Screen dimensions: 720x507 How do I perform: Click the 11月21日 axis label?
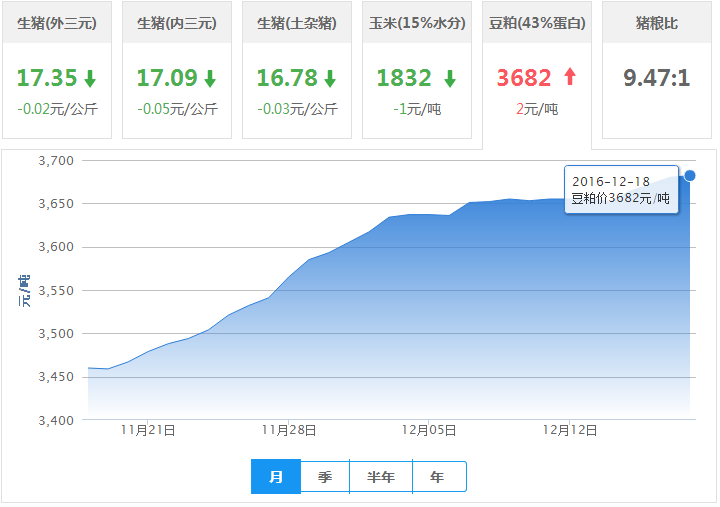(x=148, y=430)
